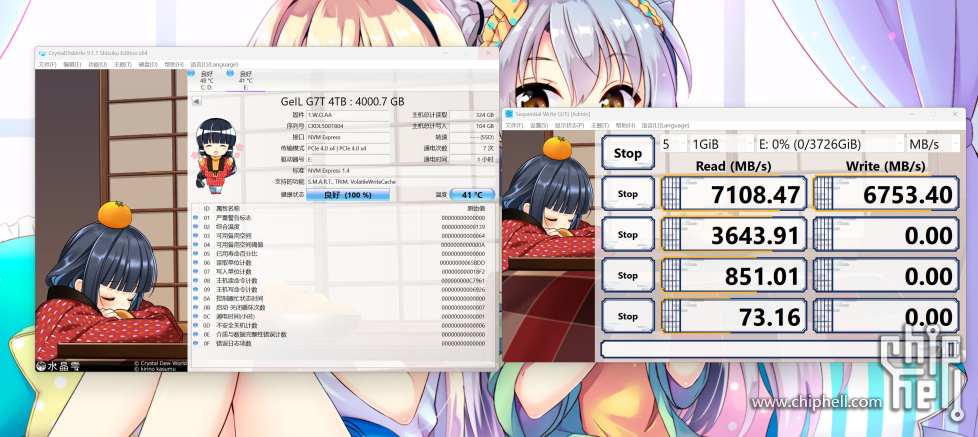Click Stop button beside 73.16 read

(627, 316)
